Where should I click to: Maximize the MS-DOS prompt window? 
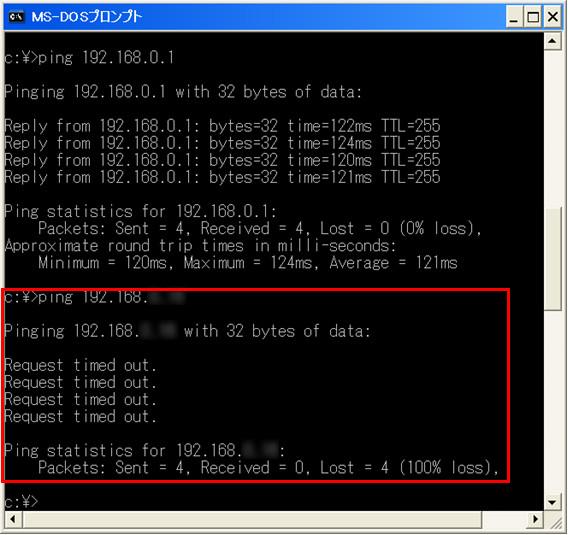pos(533,17)
